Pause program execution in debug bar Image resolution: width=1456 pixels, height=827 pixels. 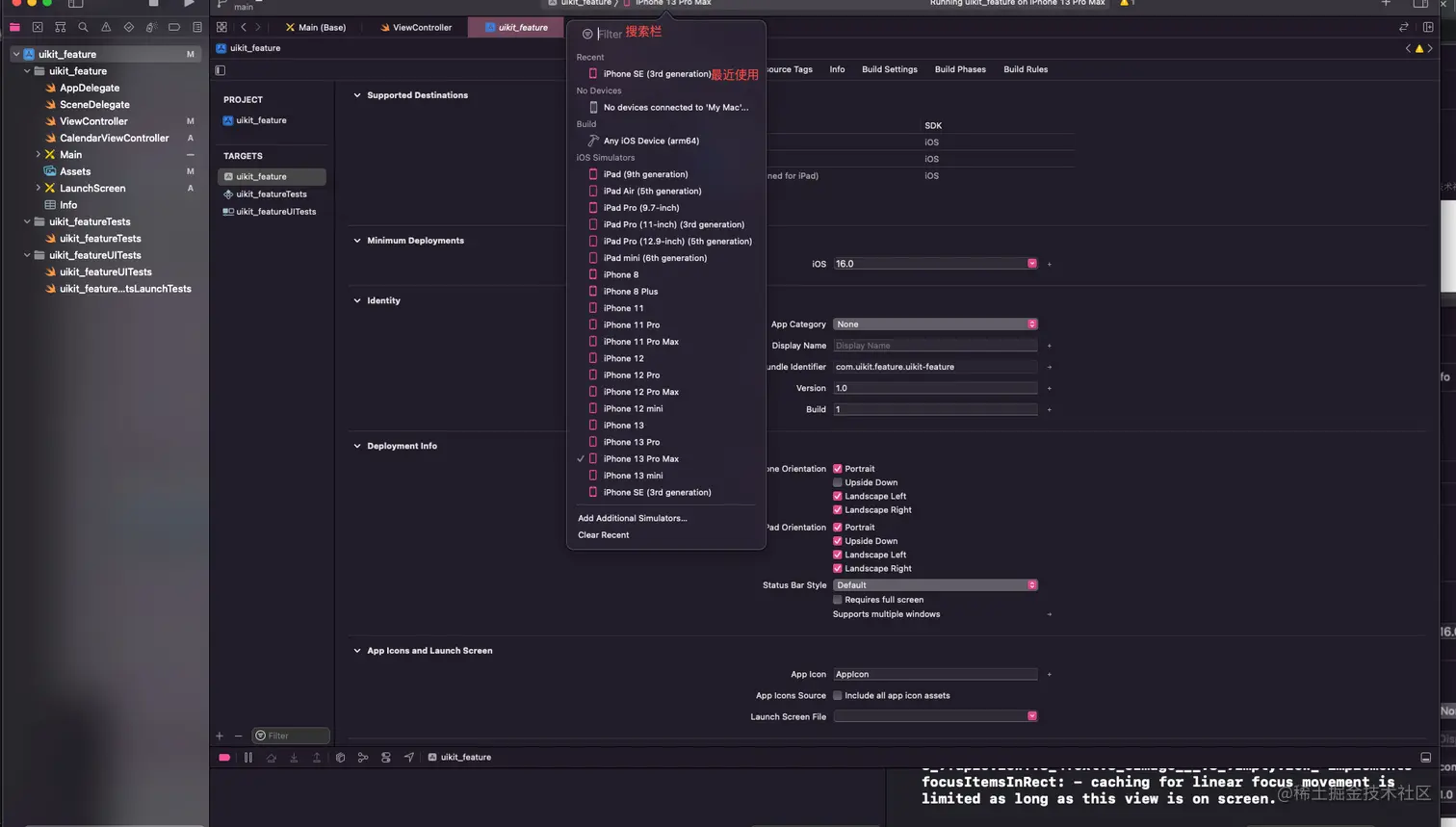pos(248,758)
